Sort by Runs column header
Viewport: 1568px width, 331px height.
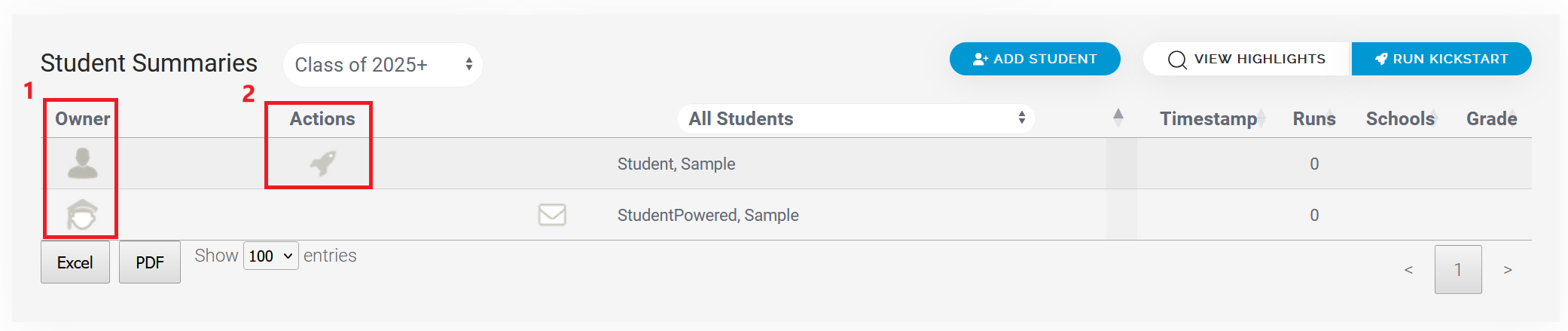tap(1314, 118)
